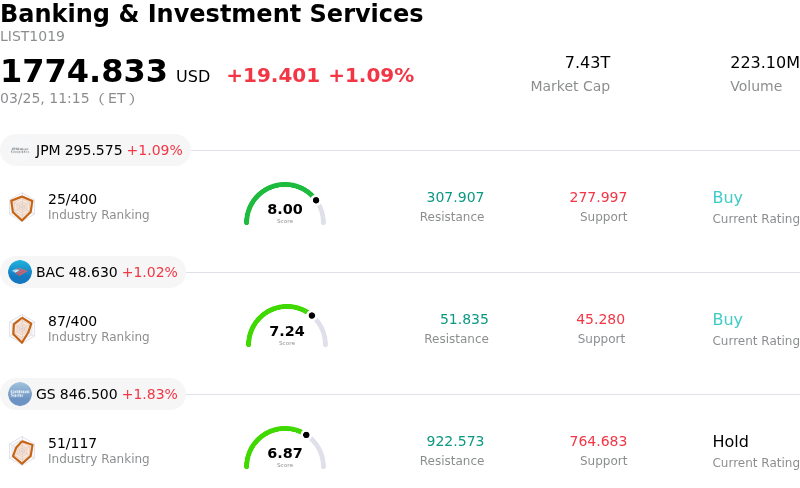Open the BAC 48.630 ticker chip
The height and width of the screenshot is (488, 800).
[93, 272]
